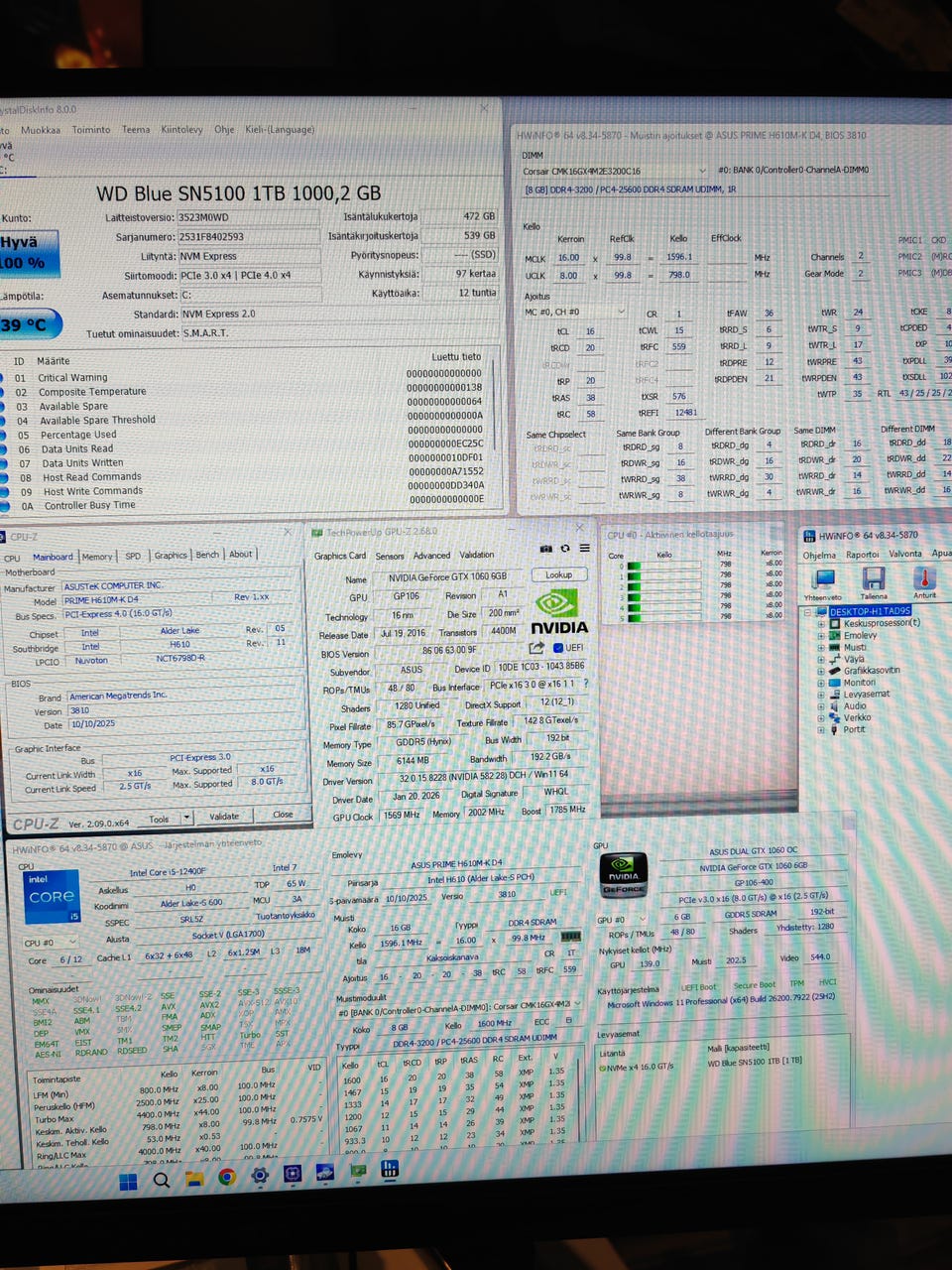Open the Validation tab in GPU-Z

pos(477,555)
